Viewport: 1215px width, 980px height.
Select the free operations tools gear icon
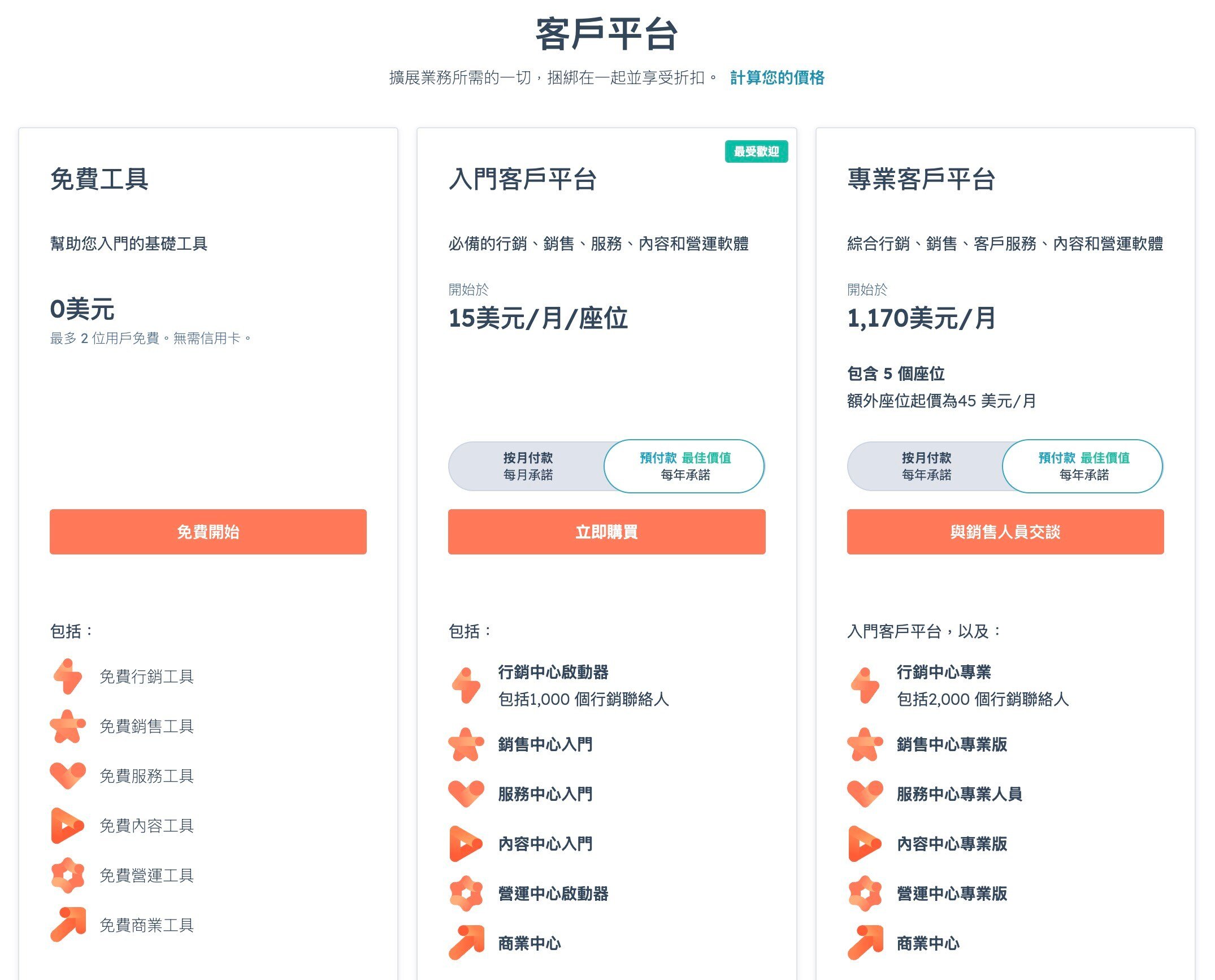point(68,875)
